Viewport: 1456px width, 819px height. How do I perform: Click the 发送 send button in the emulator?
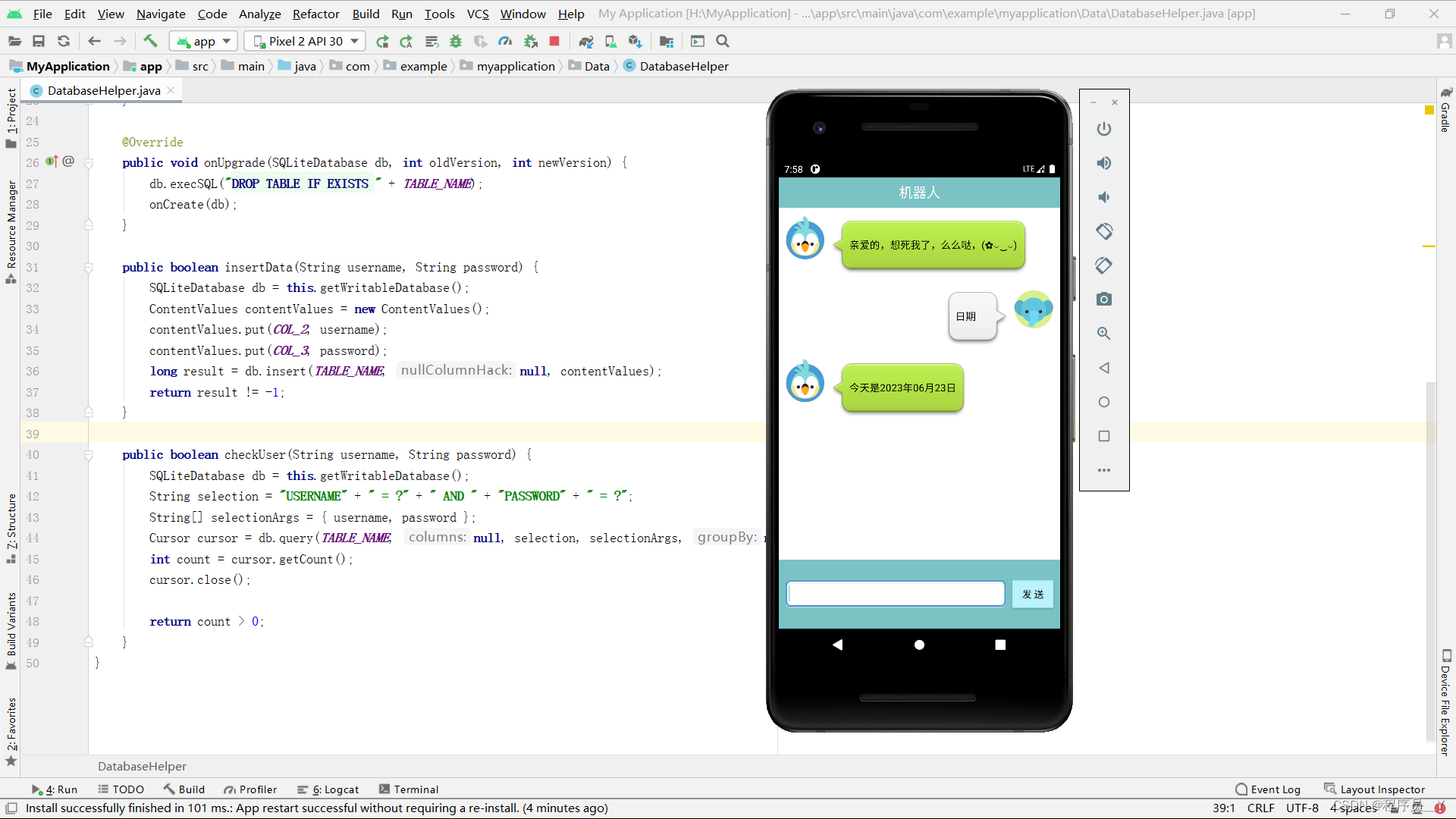pyautogui.click(x=1032, y=594)
